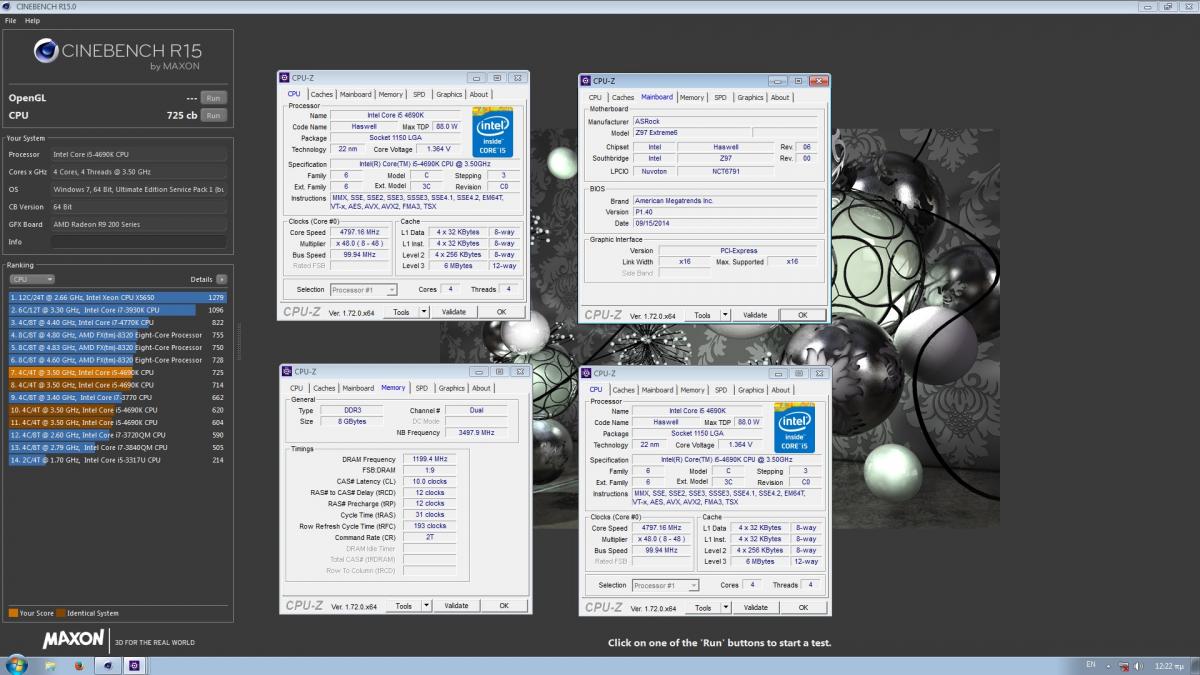Select the highlighted i5-4690K ranking row scoring 725
Screen dimensions: 1200x675
pos(117,372)
